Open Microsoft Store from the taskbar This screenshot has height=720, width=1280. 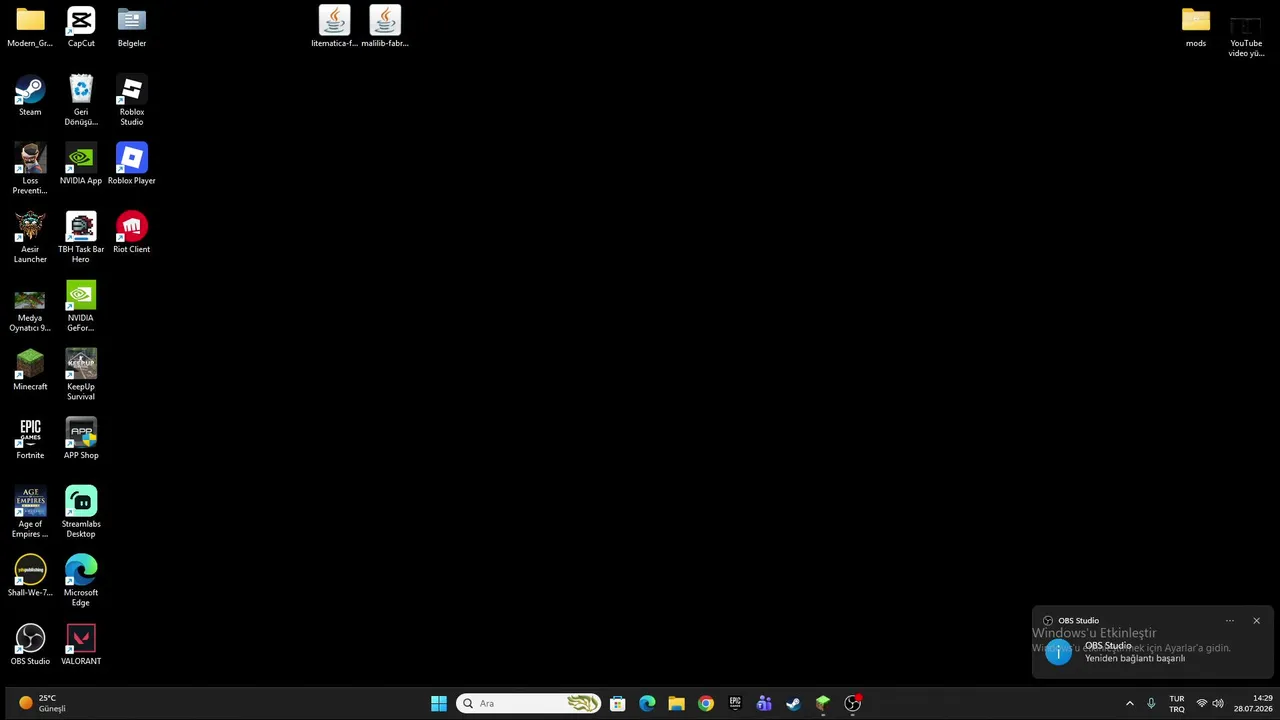[x=618, y=703]
